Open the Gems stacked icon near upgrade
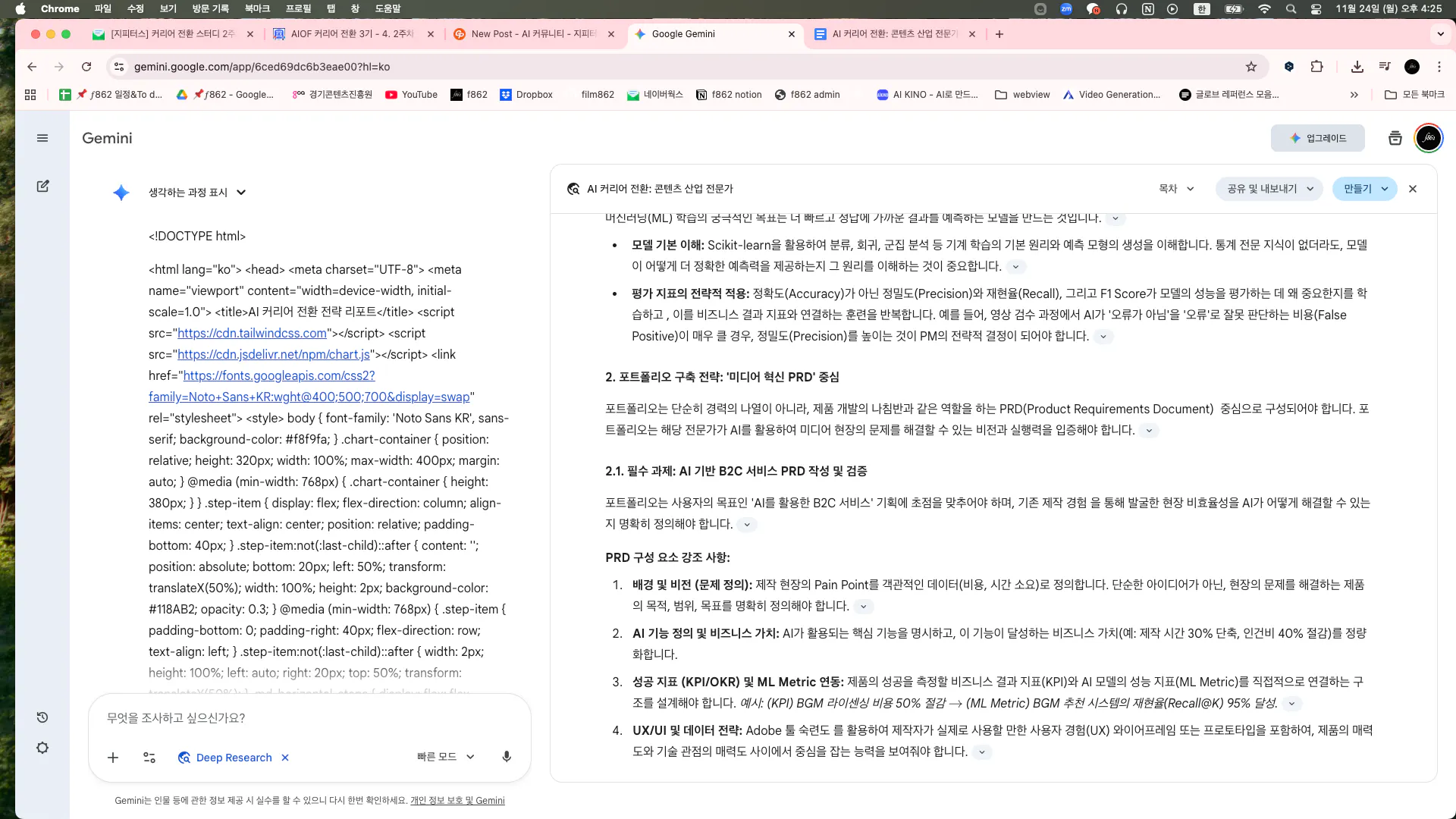 [1395, 138]
